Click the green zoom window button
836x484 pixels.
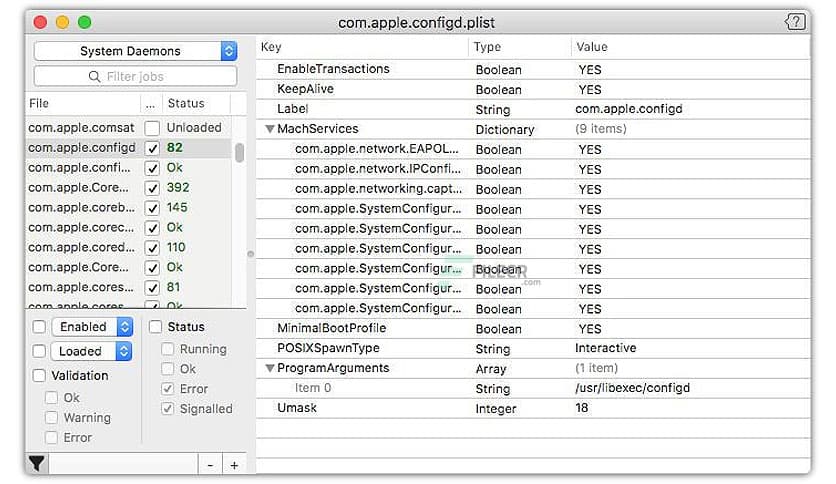tap(84, 22)
